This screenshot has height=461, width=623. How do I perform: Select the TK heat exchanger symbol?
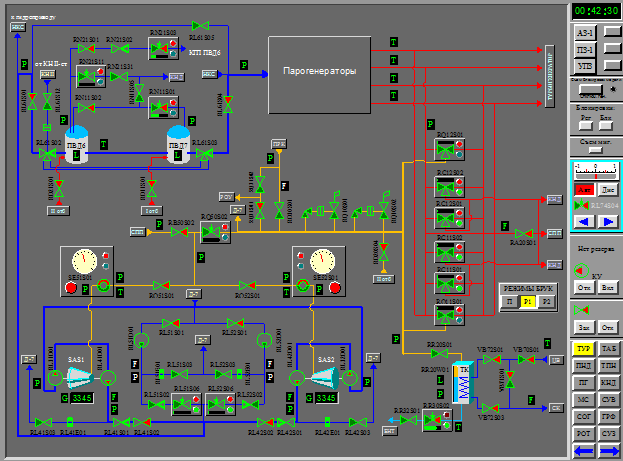(x=463, y=382)
